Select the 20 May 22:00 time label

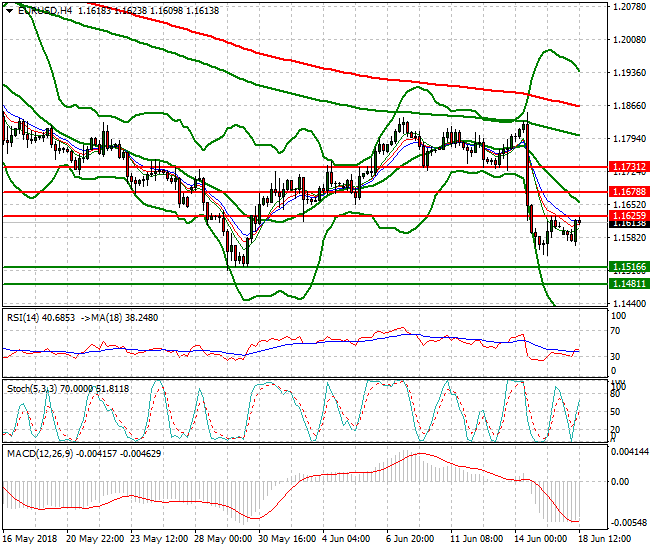pyautogui.click(x=95, y=539)
